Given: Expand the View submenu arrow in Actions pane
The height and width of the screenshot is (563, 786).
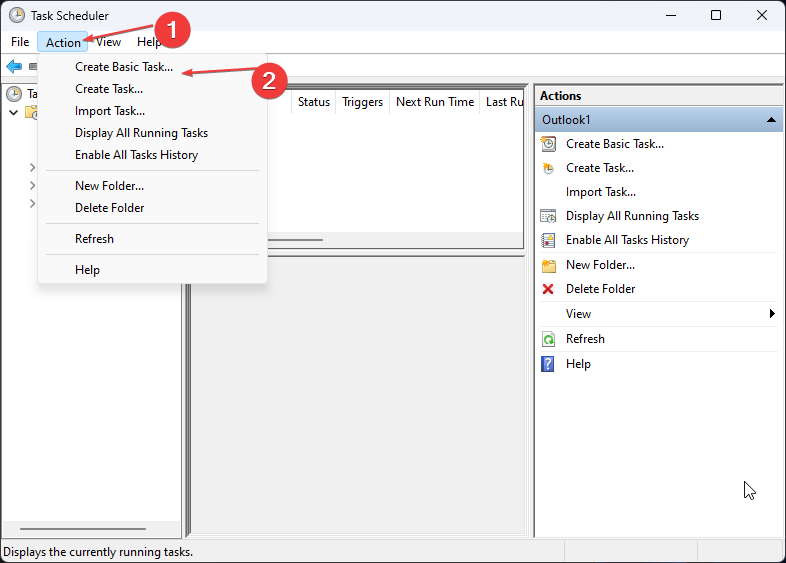Looking at the screenshot, I should coord(772,314).
